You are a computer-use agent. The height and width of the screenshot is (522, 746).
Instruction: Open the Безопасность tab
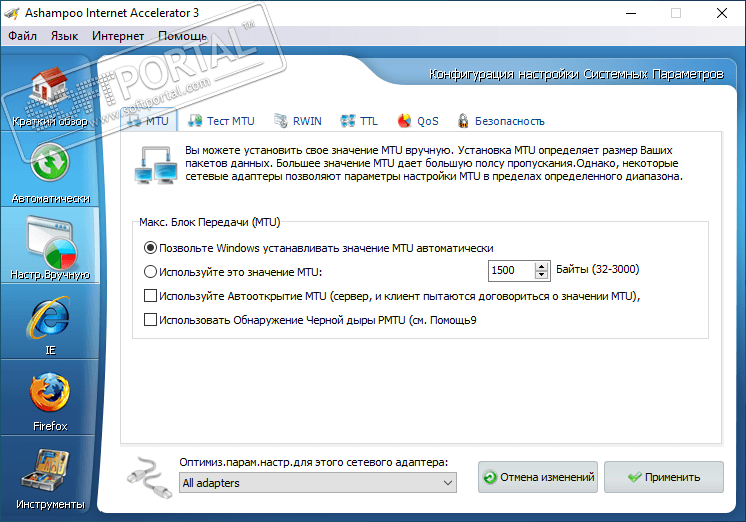point(501,121)
